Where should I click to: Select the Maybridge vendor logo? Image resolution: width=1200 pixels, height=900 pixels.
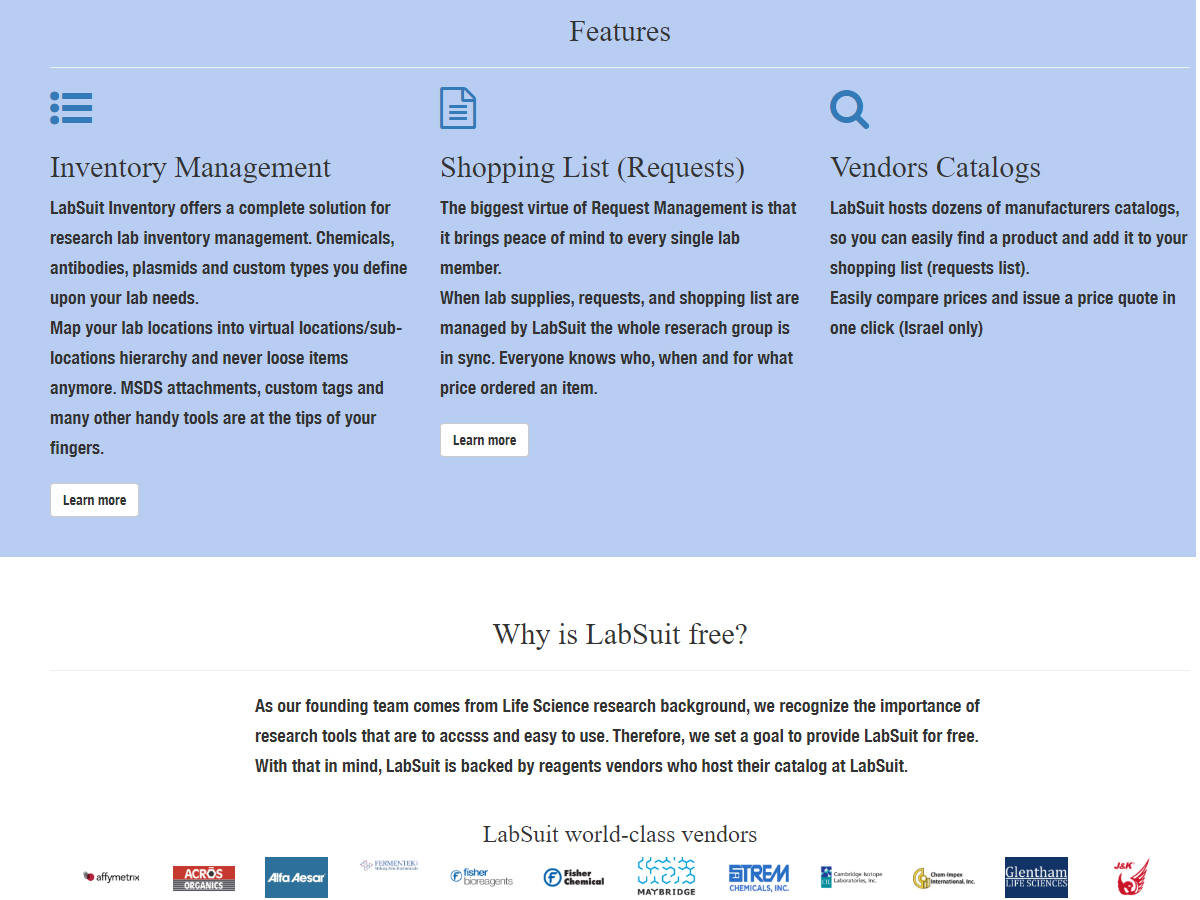pyautogui.click(x=666, y=876)
